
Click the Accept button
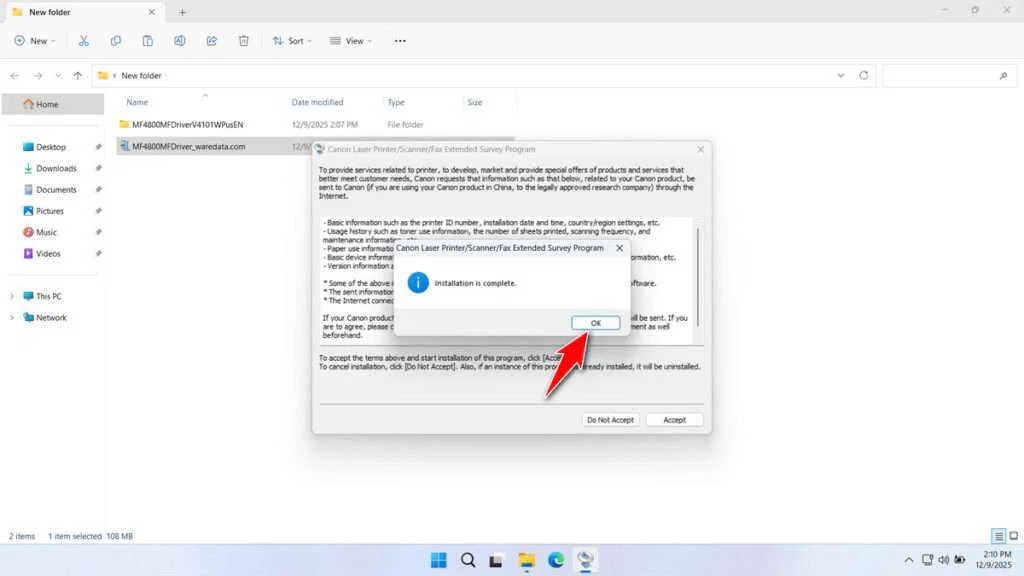pos(674,420)
